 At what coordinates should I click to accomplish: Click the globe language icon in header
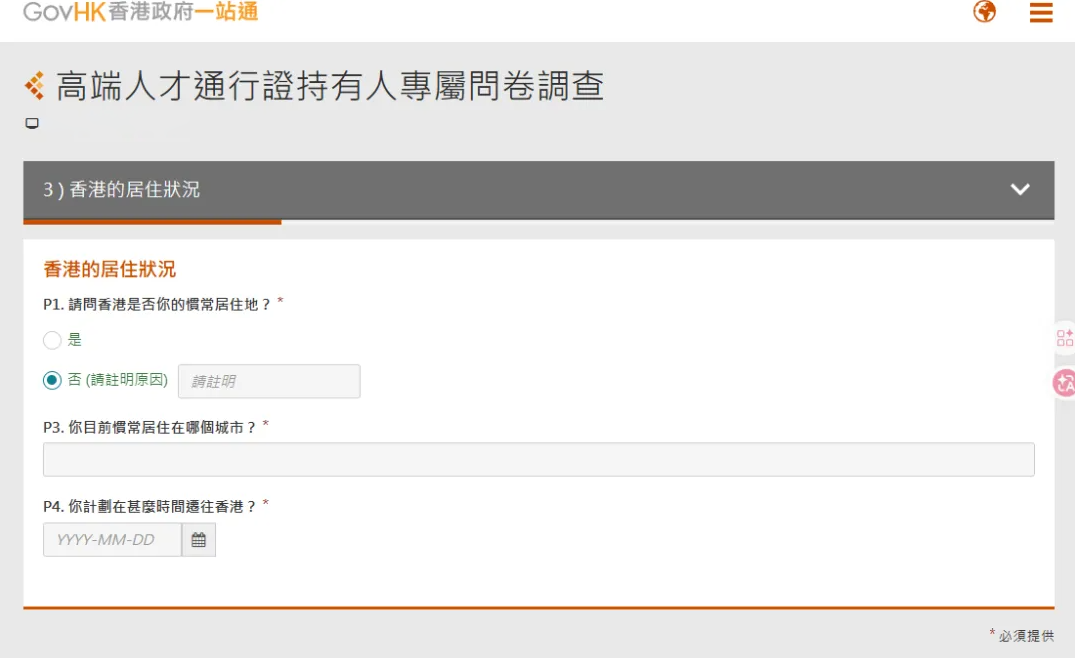point(985,12)
